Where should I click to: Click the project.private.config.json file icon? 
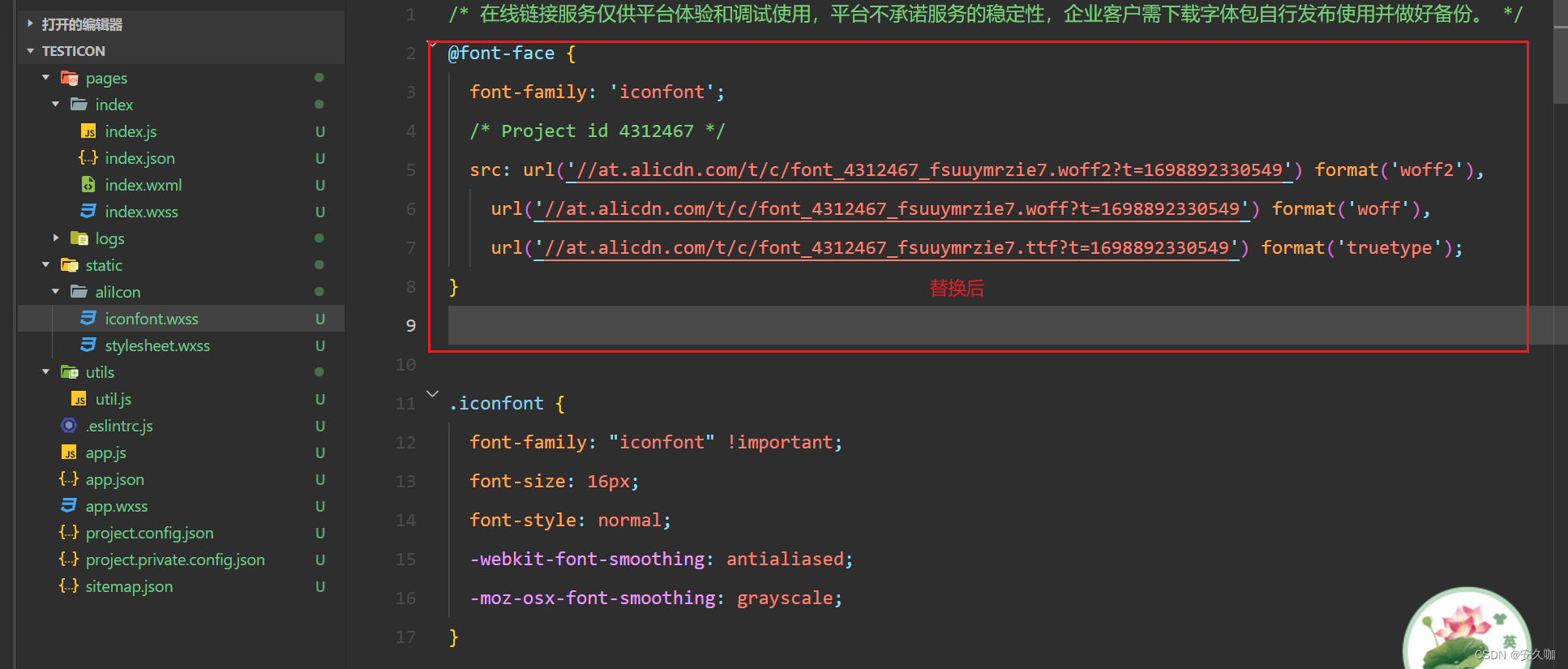(70, 560)
